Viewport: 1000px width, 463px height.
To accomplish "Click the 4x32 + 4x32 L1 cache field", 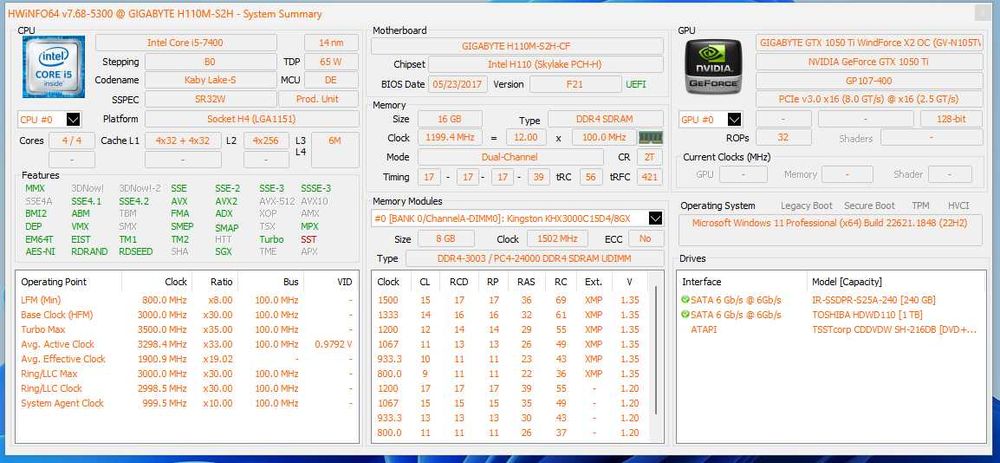I will 184,141.
